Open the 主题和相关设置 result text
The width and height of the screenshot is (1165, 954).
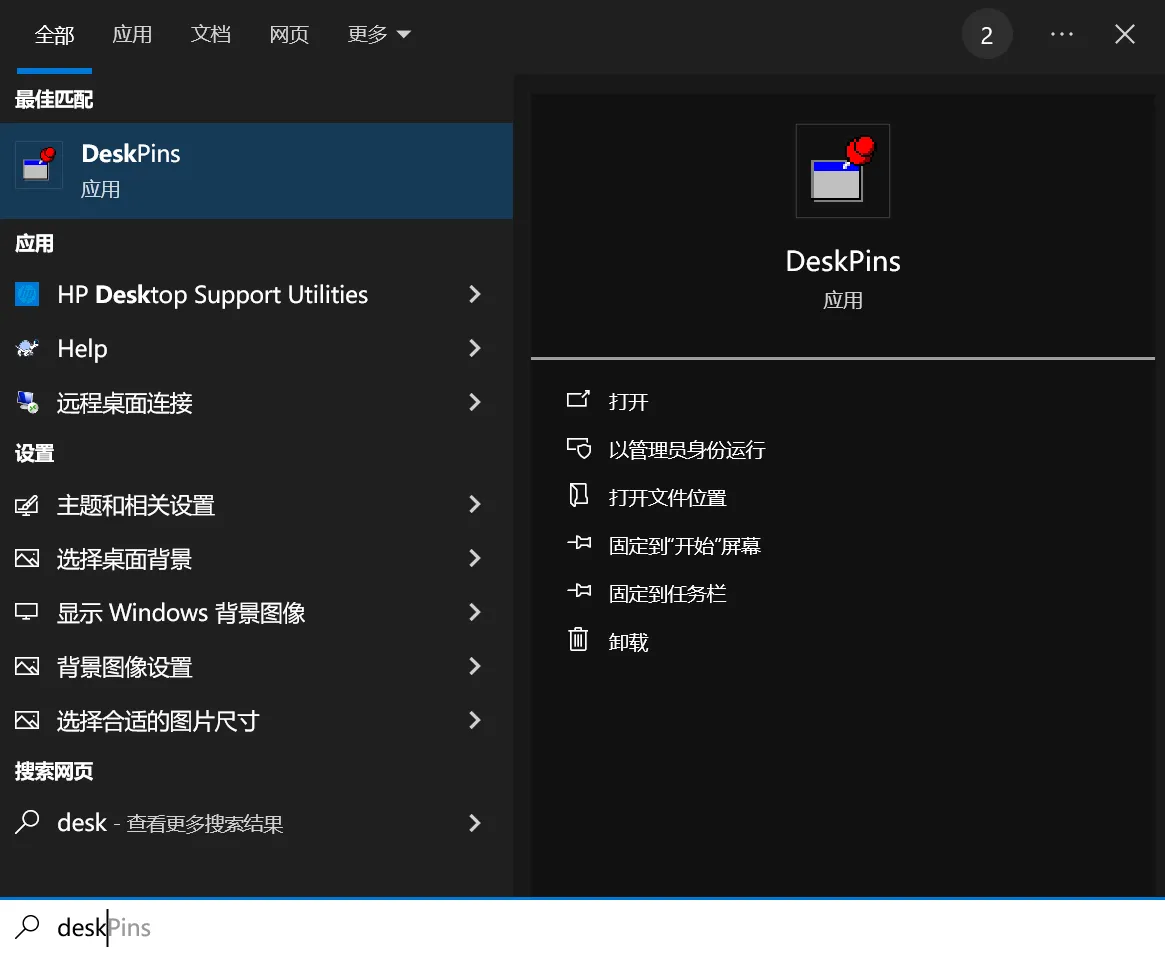tap(136, 505)
